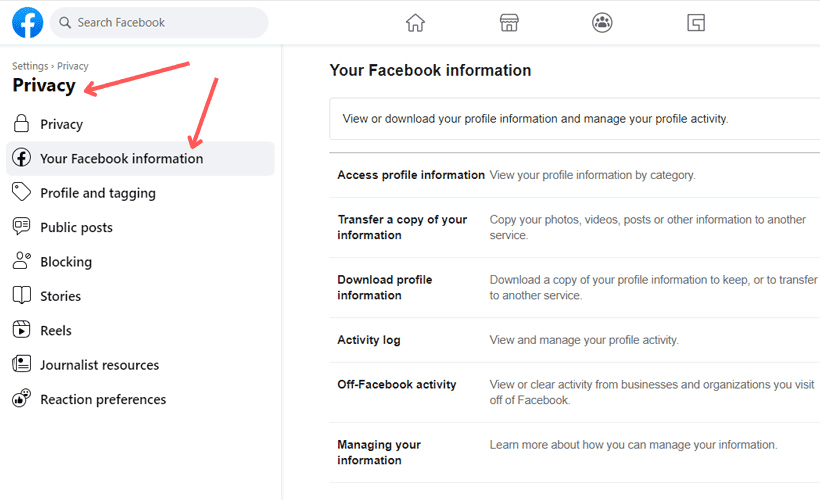The height and width of the screenshot is (500, 820).
Task: Select Your Facebook information menu item
Action: click(121, 159)
